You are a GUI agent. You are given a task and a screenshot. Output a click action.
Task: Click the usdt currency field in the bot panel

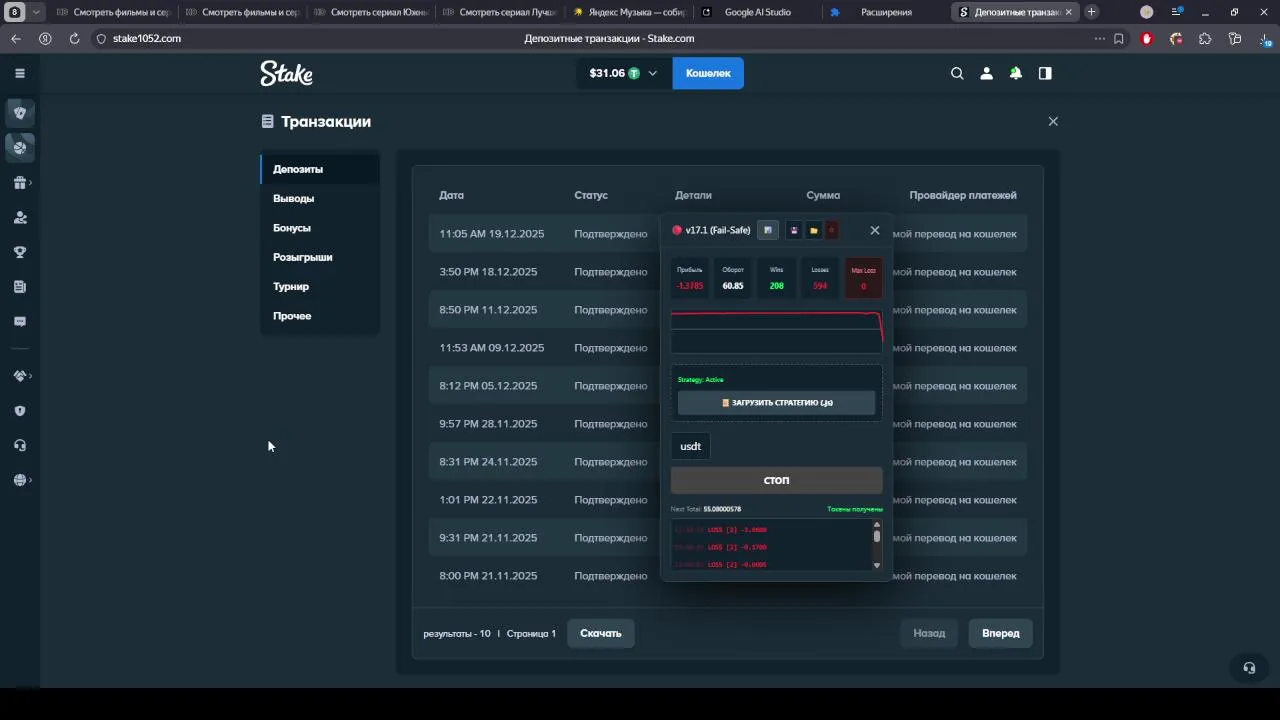pos(691,446)
